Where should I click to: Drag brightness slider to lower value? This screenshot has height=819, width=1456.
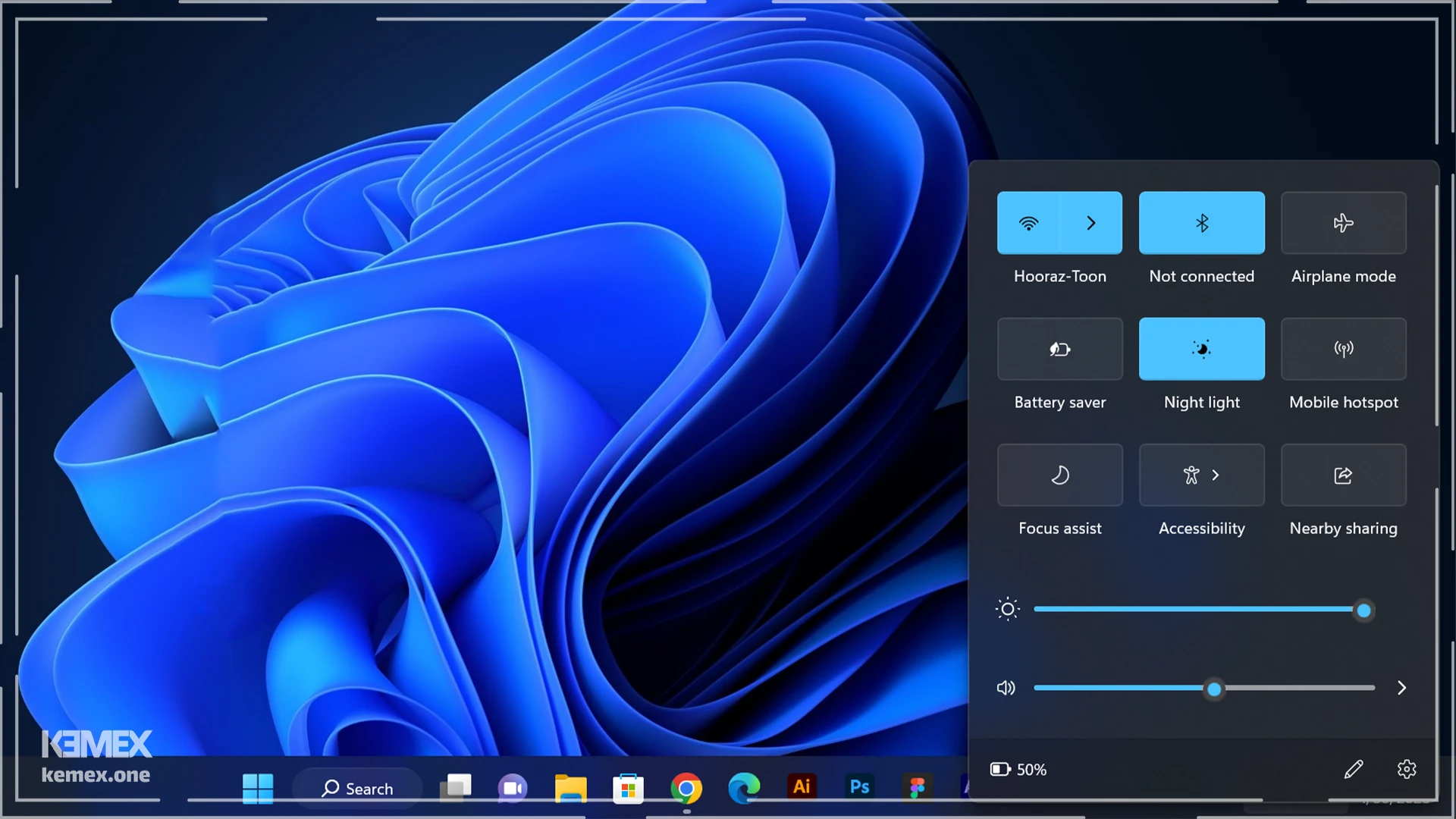(1100, 610)
